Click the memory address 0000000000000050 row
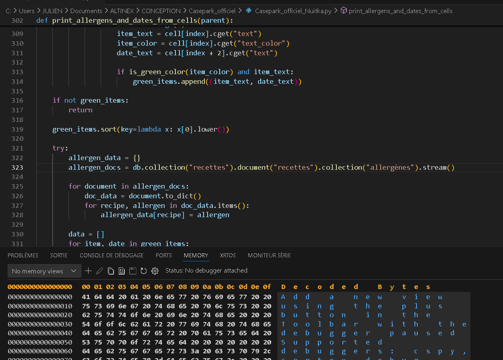The height and width of the screenshot is (360, 503). pos(40,342)
